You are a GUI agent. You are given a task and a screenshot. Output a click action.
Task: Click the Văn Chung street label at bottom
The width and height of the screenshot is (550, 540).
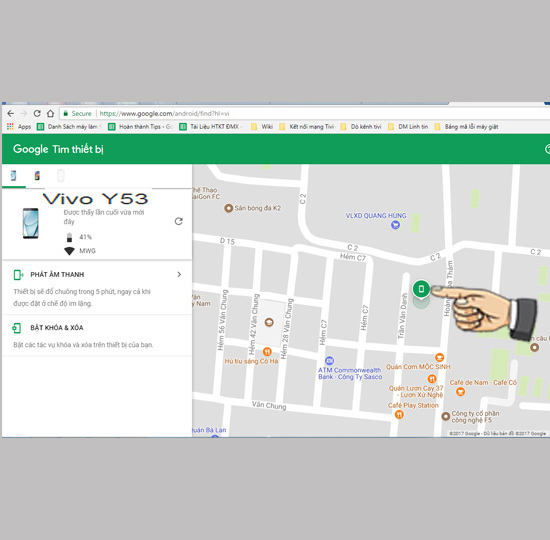tap(269, 406)
